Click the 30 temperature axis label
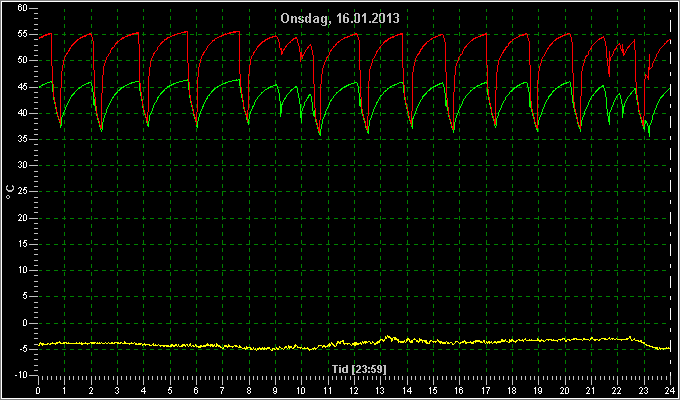Image resolution: width=680 pixels, height=400 pixels. pyautogui.click(x=23, y=165)
